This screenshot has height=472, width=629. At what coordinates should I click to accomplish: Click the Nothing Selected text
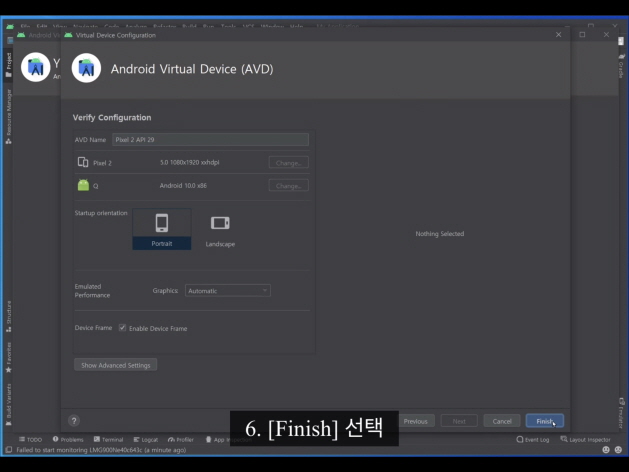coord(440,234)
